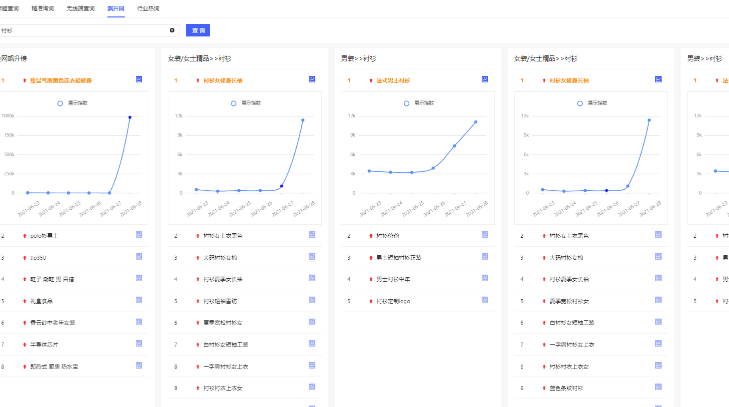
Task: Select the 飙升词 tab
Action: [x=116, y=7]
